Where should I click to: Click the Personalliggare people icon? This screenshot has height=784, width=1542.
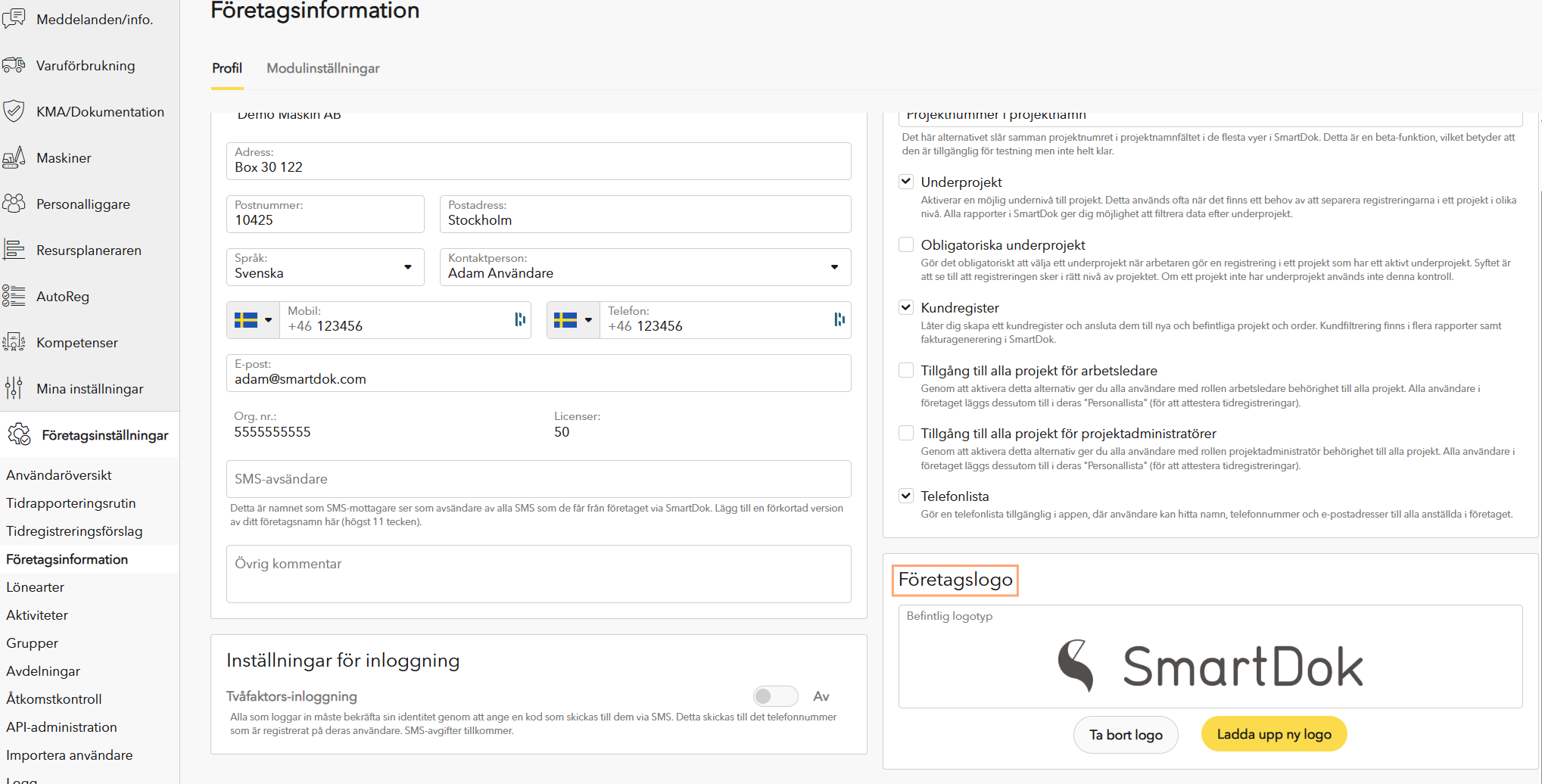[x=14, y=204]
